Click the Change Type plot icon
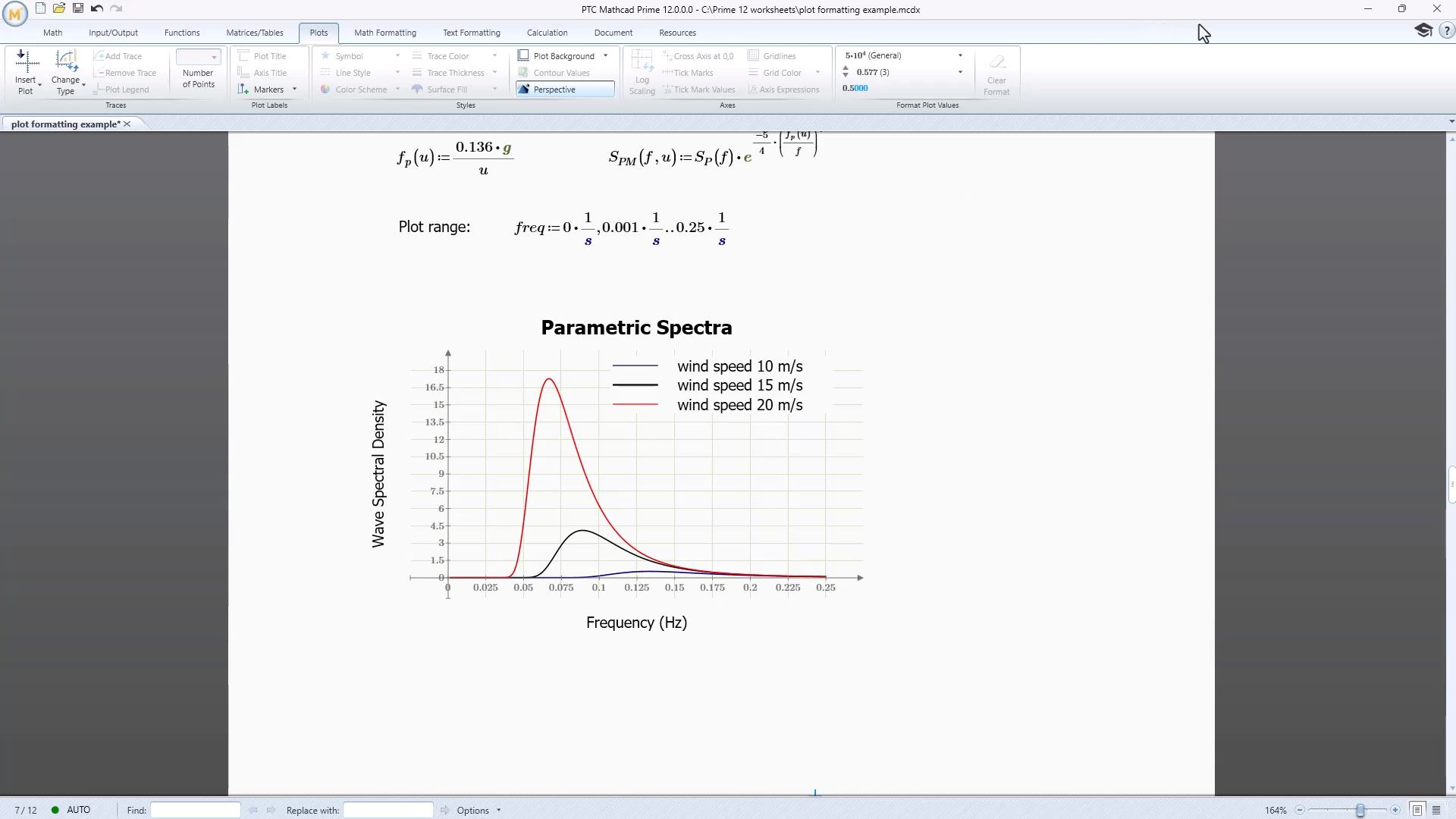The width and height of the screenshot is (1456, 819). [66, 62]
